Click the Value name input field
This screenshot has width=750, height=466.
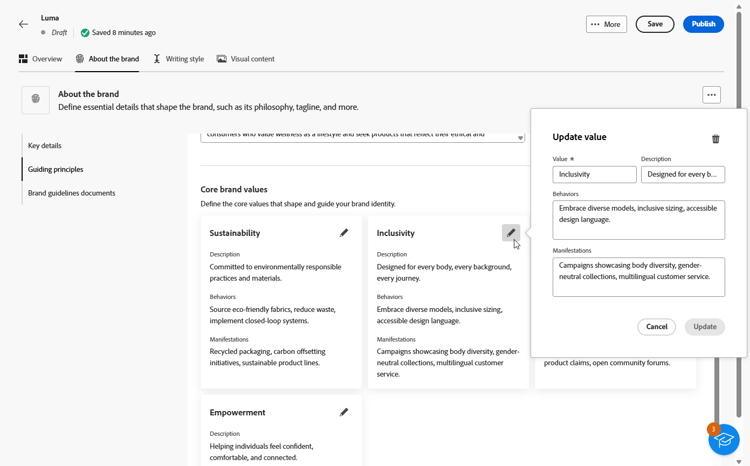(594, 174)
